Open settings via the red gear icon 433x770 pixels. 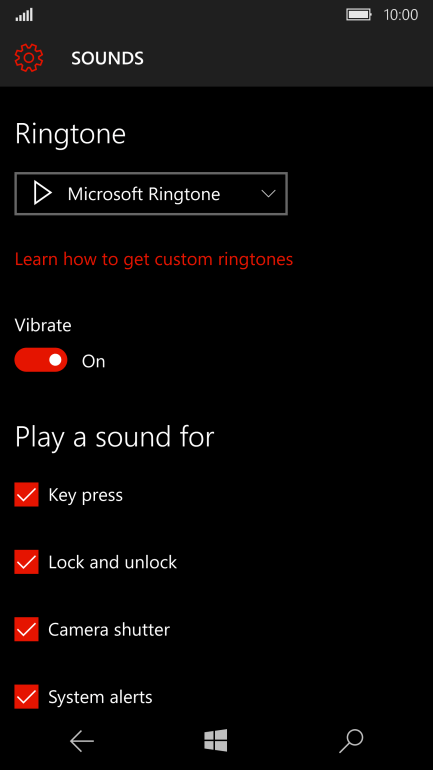[29, 58]
